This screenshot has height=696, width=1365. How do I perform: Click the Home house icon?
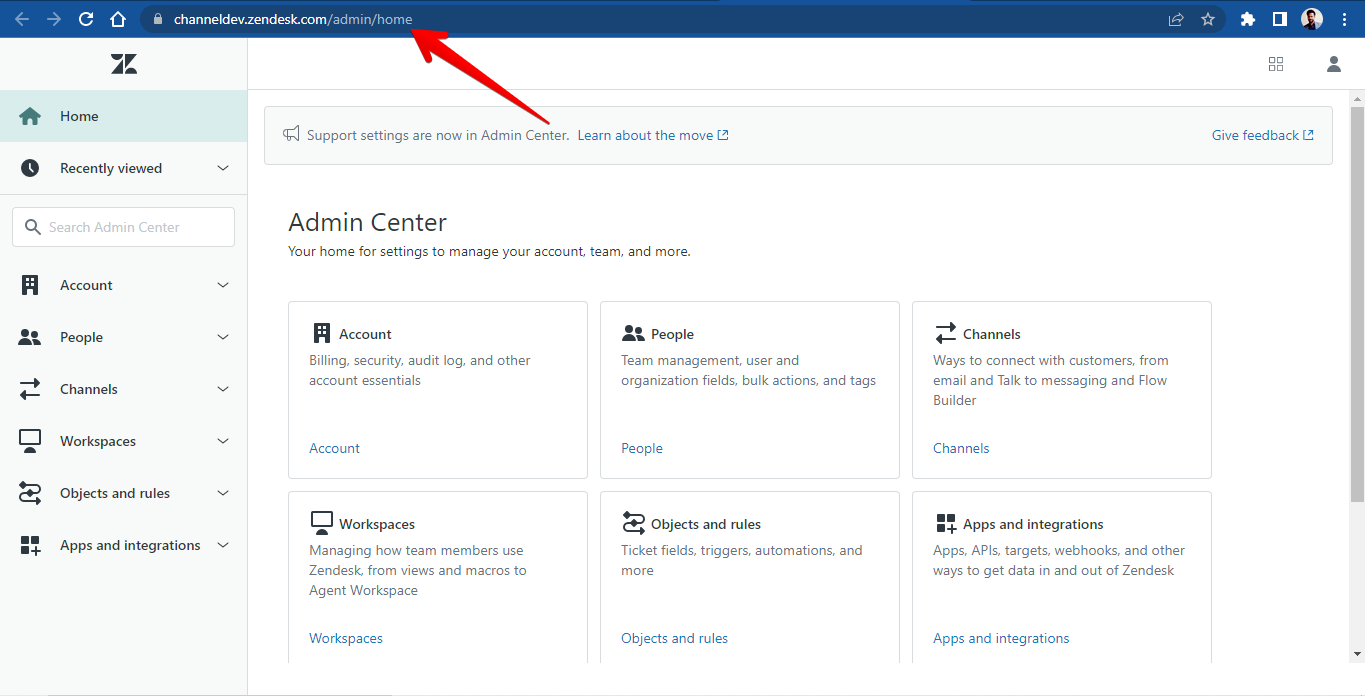coord(30,116)
